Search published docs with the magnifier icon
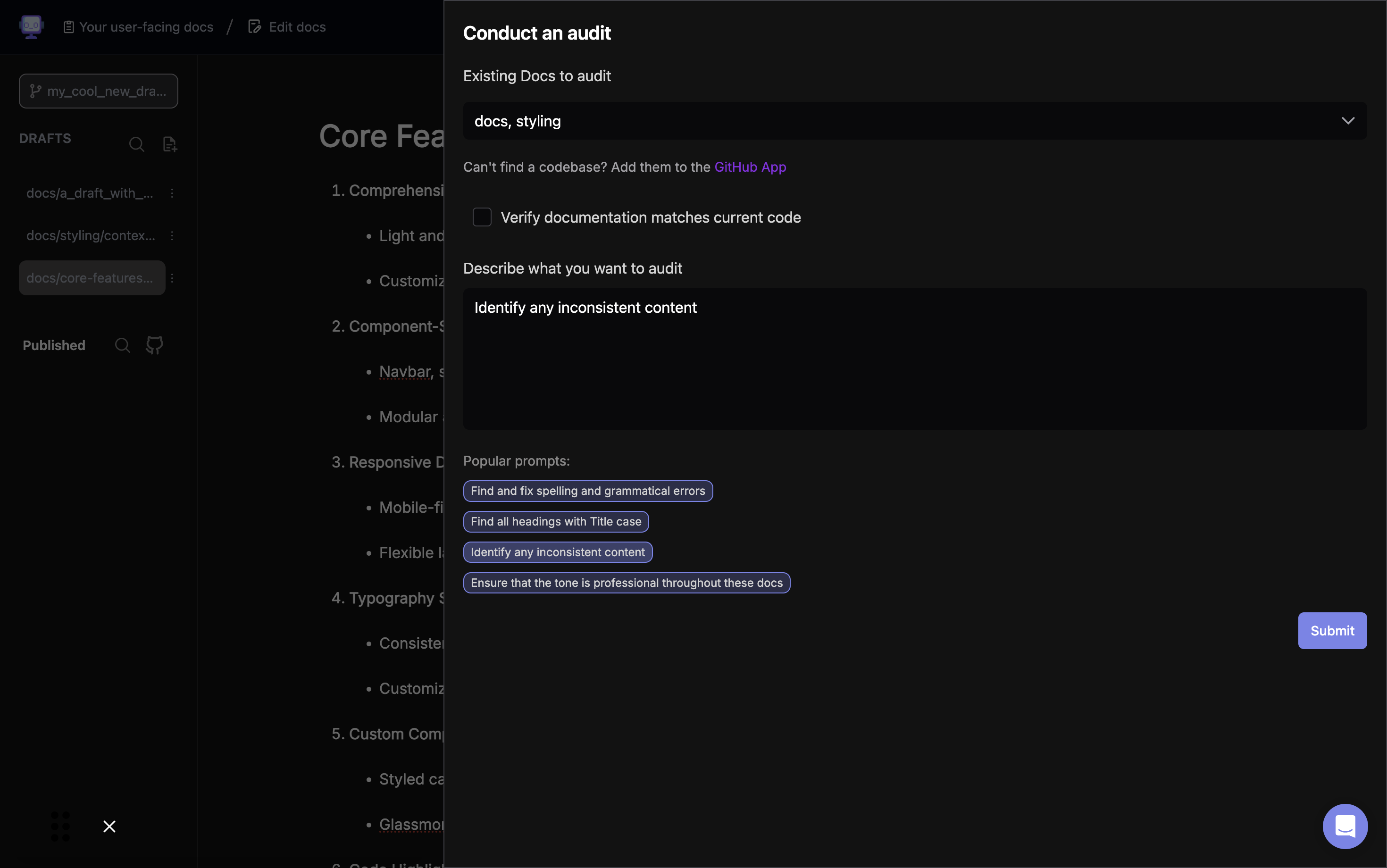Screen dimensions: 1387x868 pyautogui.click(x=122, y=345)
